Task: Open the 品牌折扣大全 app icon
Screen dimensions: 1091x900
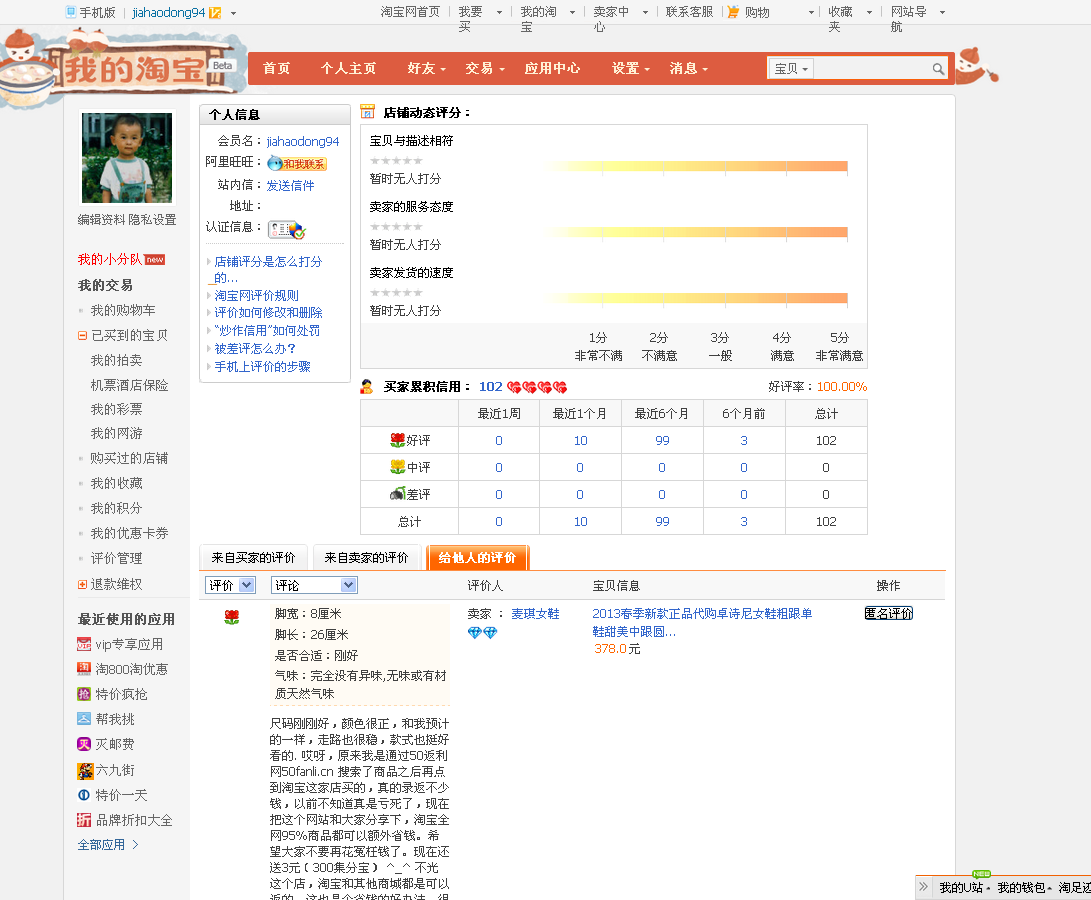Action: click(x=83, y=820)
